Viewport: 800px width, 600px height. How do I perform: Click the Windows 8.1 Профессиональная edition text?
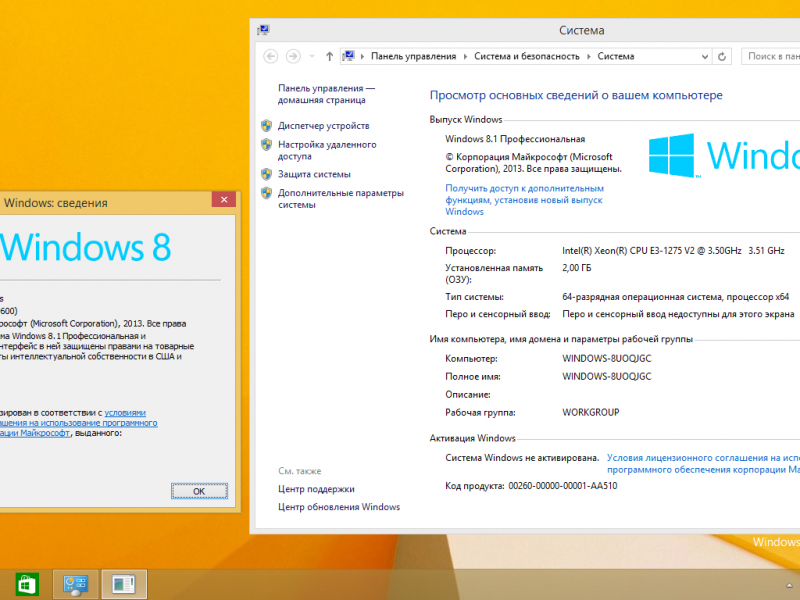(x=515, y=139)
